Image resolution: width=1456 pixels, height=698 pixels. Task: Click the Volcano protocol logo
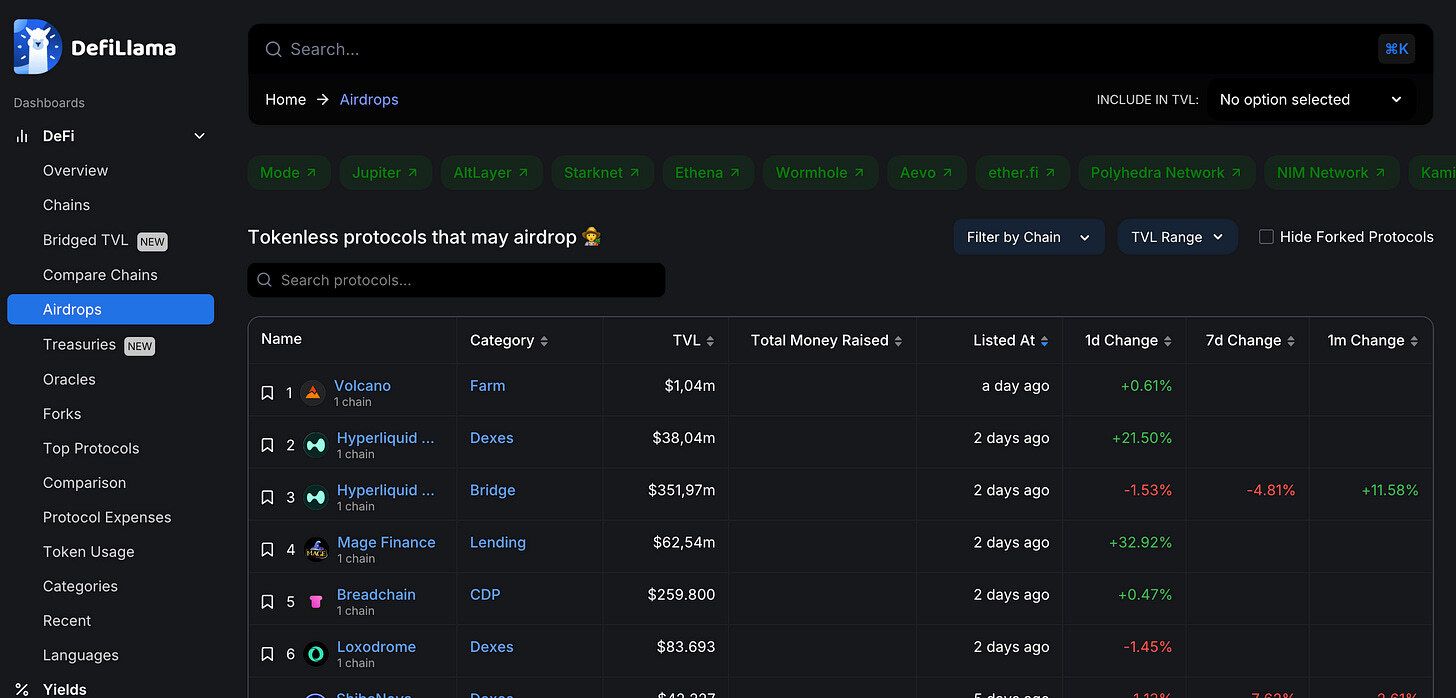click(313, 393)
